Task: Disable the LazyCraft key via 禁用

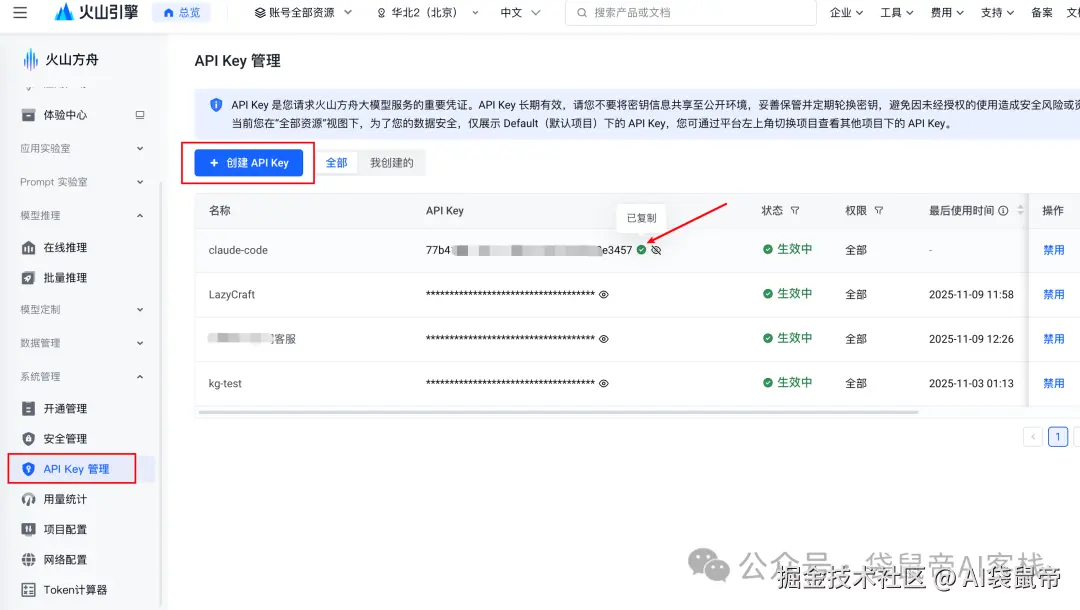Action: 1053,294
